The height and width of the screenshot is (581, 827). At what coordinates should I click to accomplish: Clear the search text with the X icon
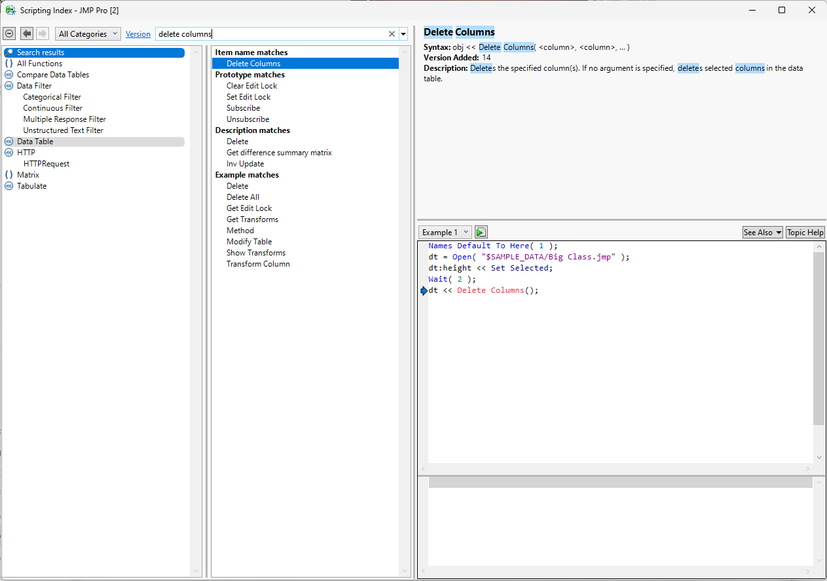pos(392,34)
